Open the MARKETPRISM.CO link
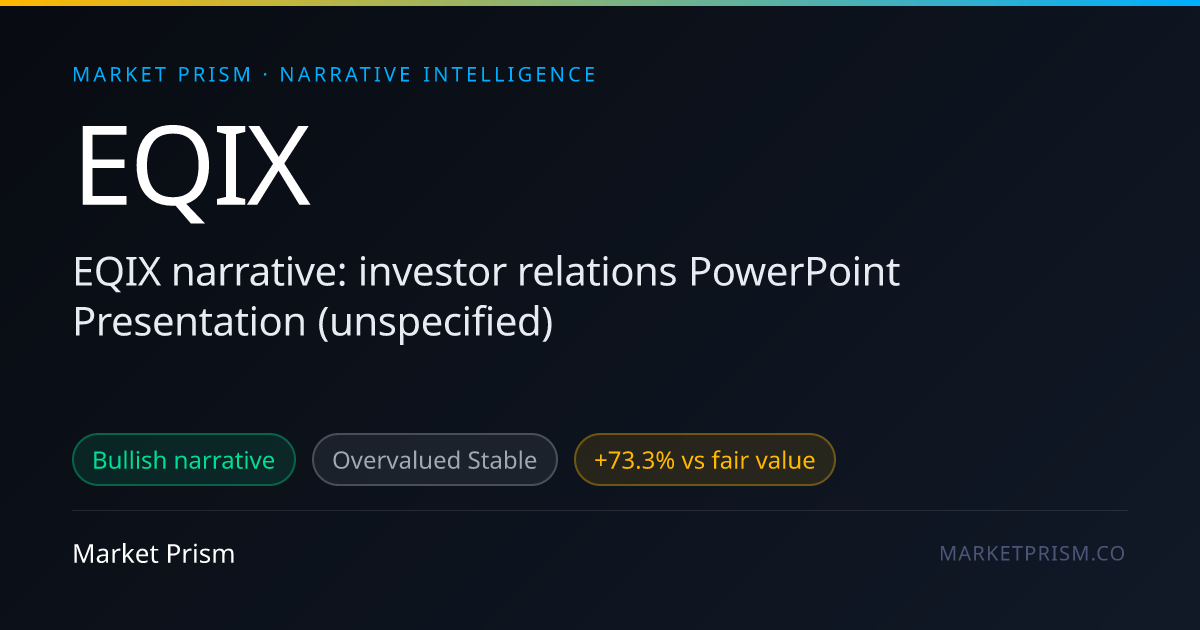This screenshot has width=1200, height=630. tap(1032, 553)
